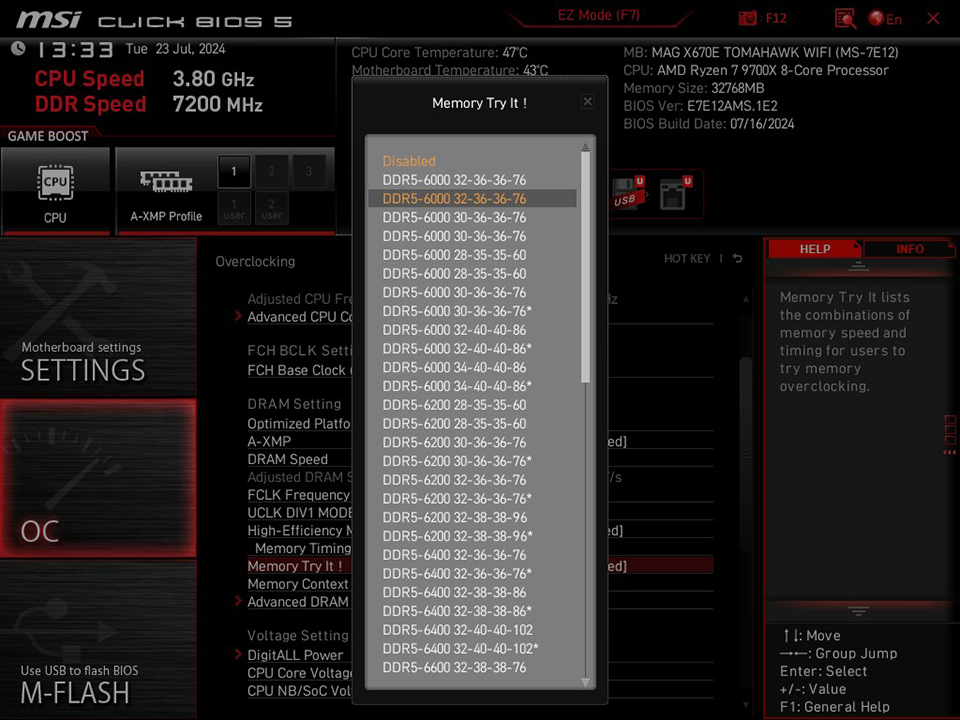Viewport: 960px width, 720px height.
Task: Click the Favorites magnifier icon
Action: click(x=845, y=17)
